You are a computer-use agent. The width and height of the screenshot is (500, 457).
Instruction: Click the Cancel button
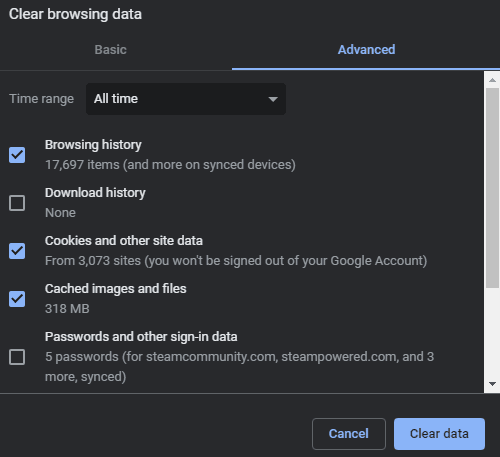349,434
